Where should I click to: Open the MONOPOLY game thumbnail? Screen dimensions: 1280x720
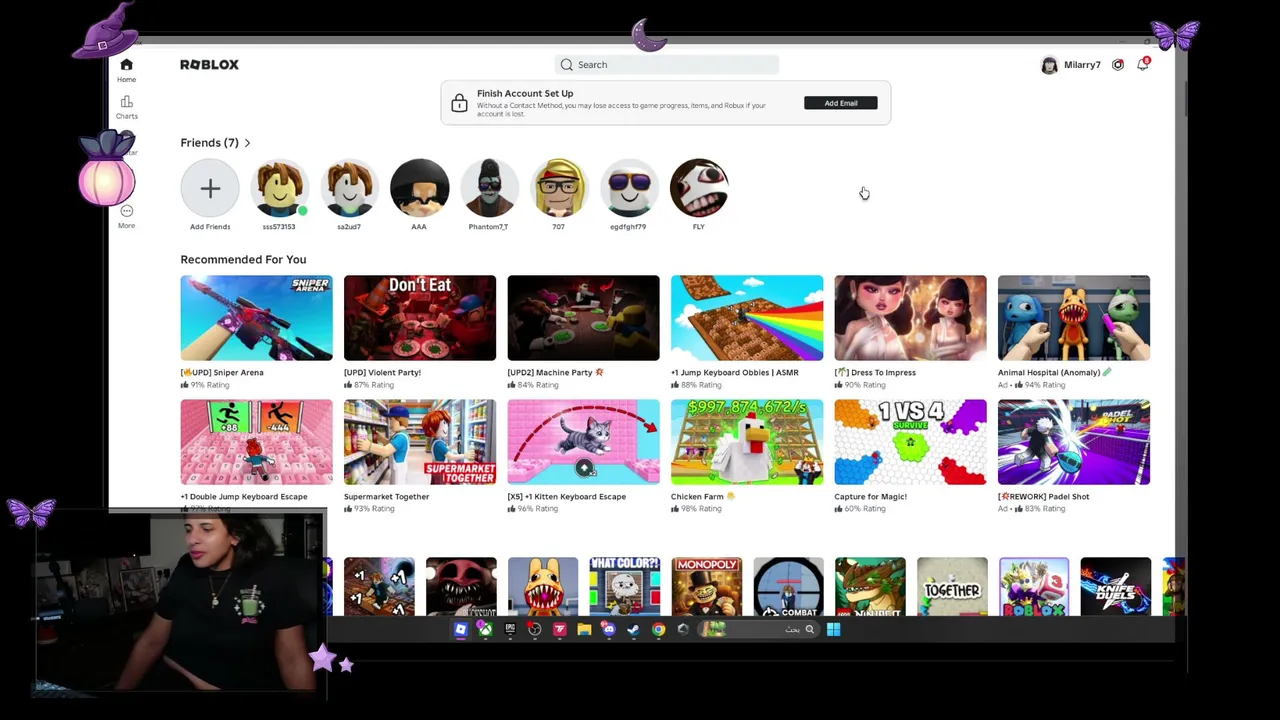[706, 587]
